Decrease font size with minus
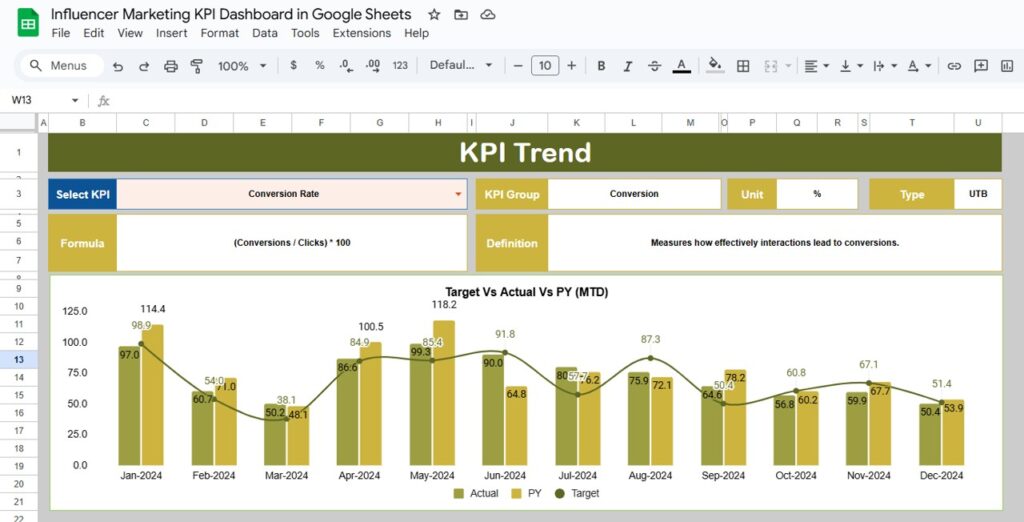This screenshot has width=1024, height=522. tap(518, 65)
